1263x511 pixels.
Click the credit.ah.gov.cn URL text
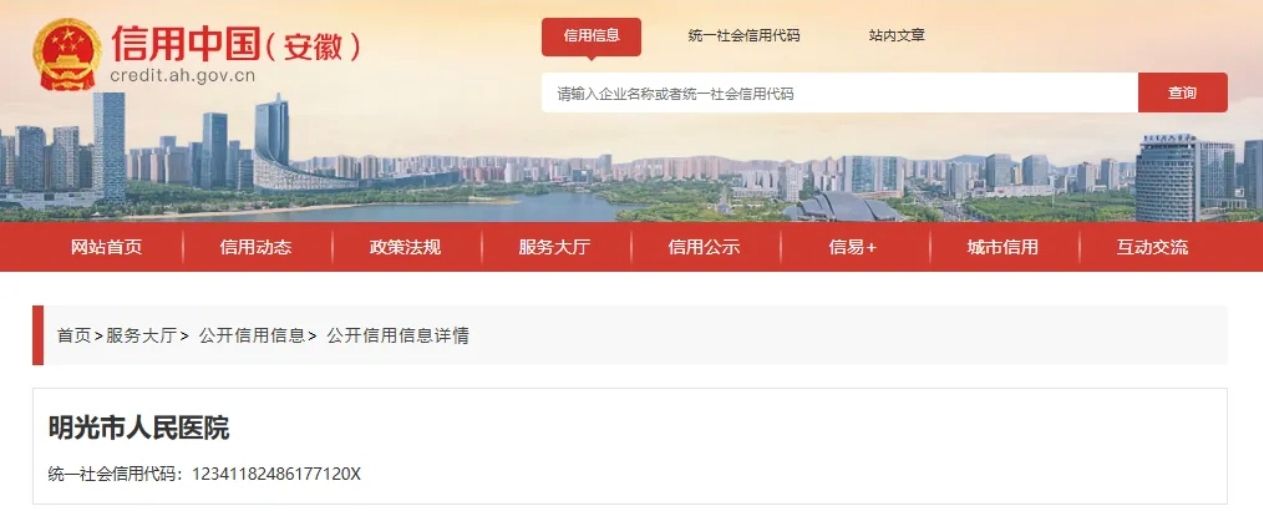pyautogui.click(x=183, y=76)
